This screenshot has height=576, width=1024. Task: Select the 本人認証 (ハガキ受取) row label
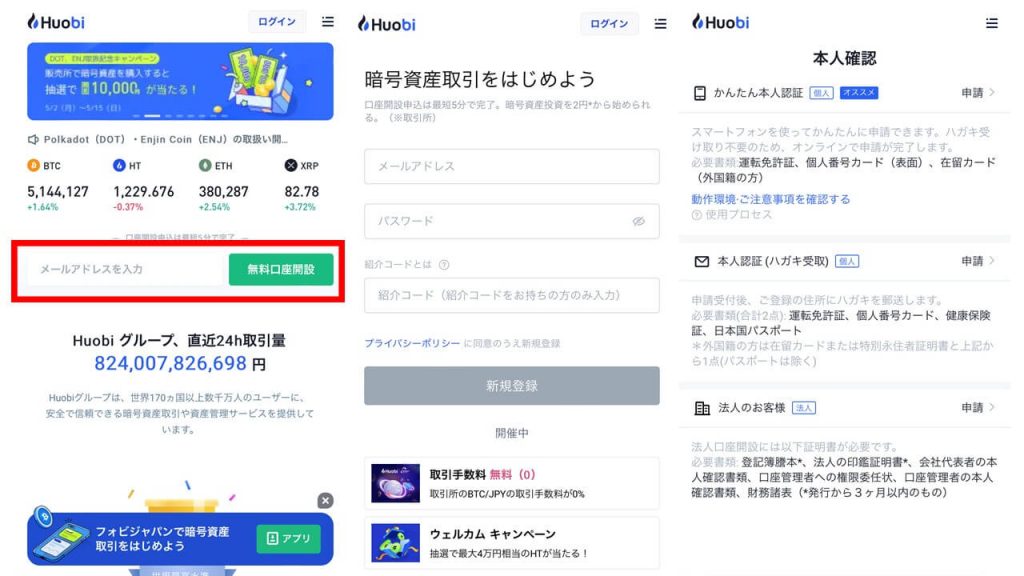pyautogui.click(x=773, y=261)
